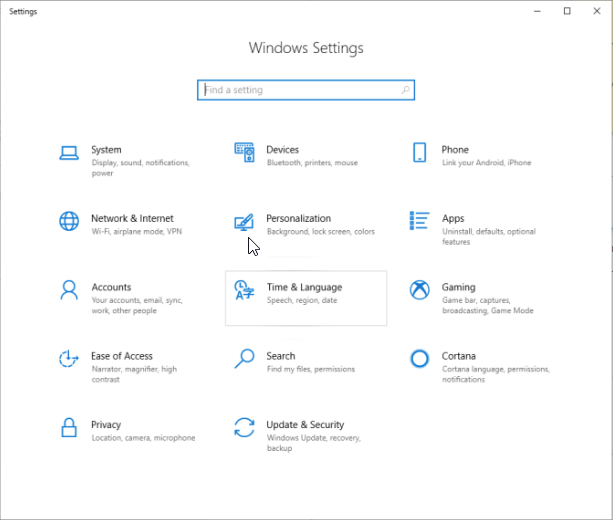Image resolution: width=613 pixels, height=520 pixels.
Task: Click 'Display, sound, notifications, power' description
Action: (x=141, y=168)
